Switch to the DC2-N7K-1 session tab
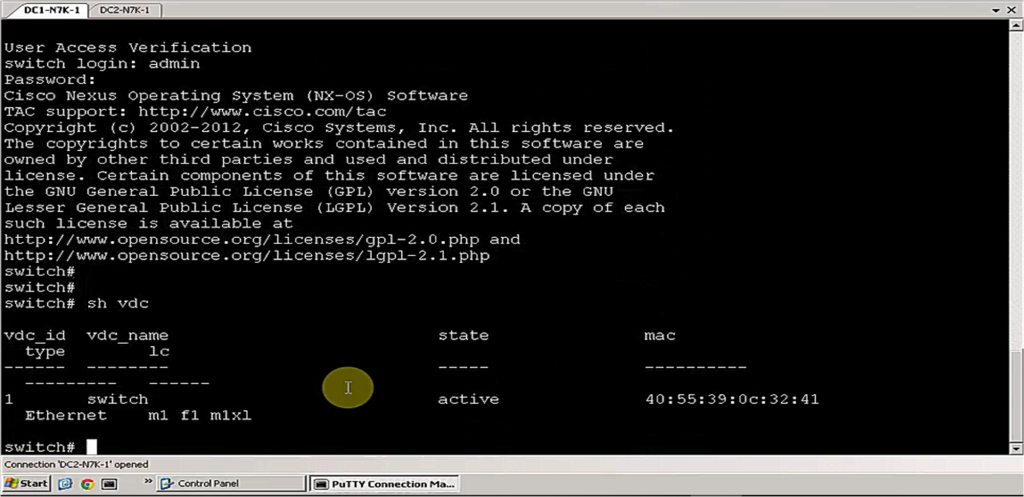The height and width of the screenshot is (497, 1024). click(x=124, y=10)
